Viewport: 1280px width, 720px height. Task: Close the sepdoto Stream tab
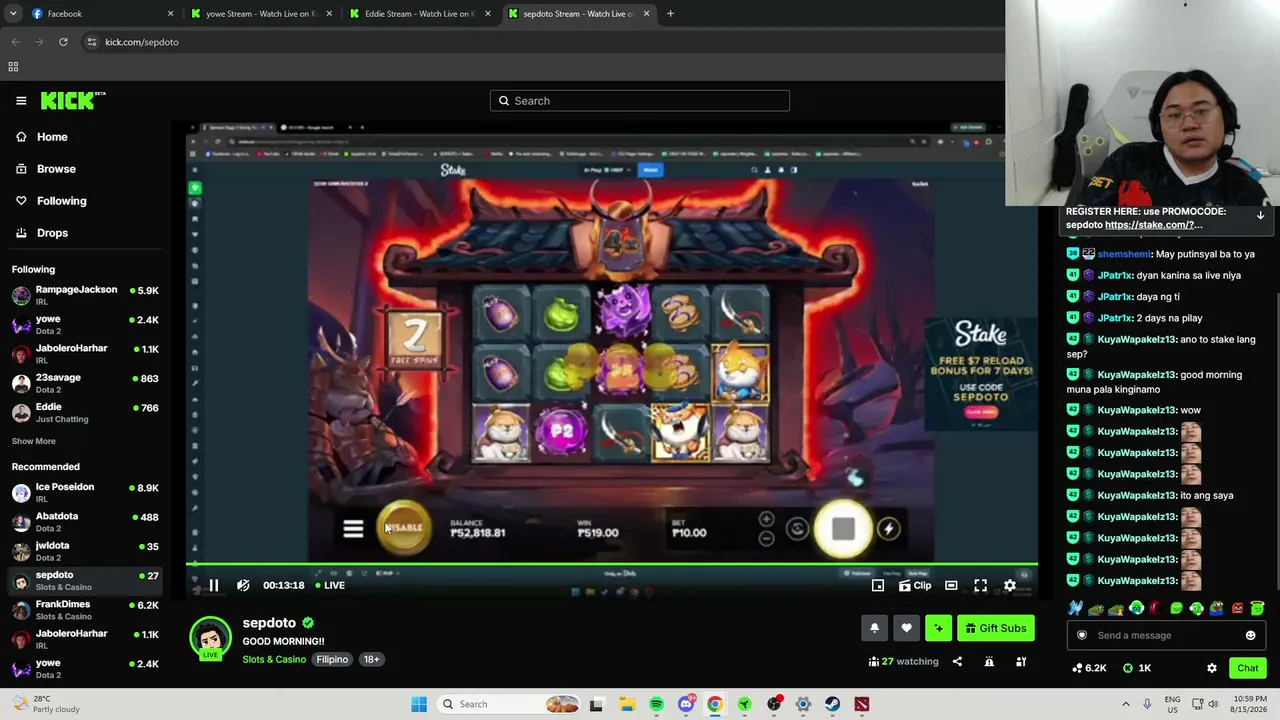coord(646,14)
